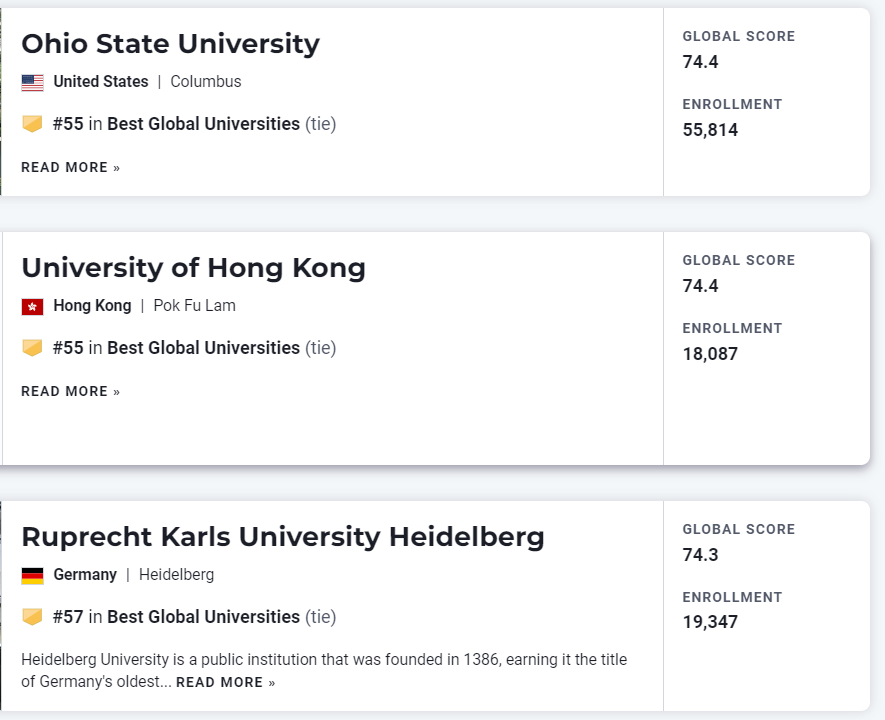
Task: Click Ohio State's #55 Best Global Universities link
Action: click(177, 124)
